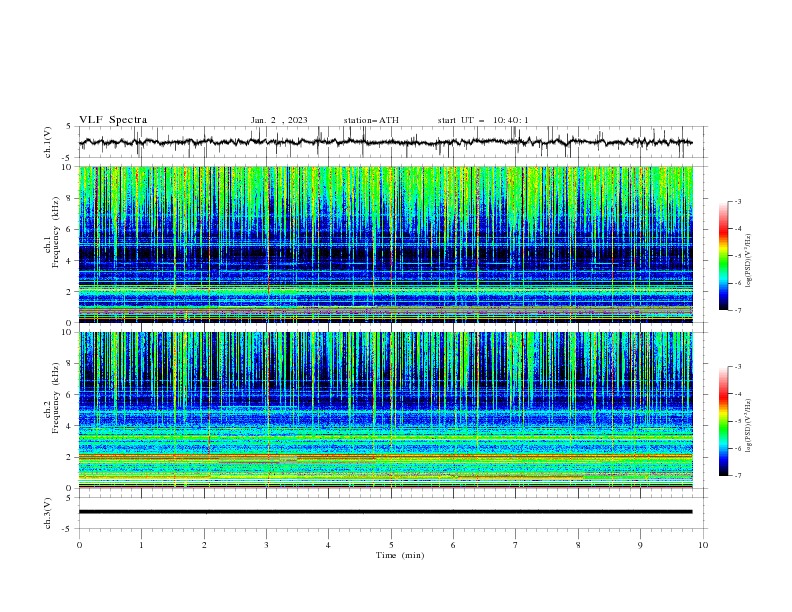
Task: Click the "ch.1 Frequency (kHz)" axis label
Action: tap(52, 233)
